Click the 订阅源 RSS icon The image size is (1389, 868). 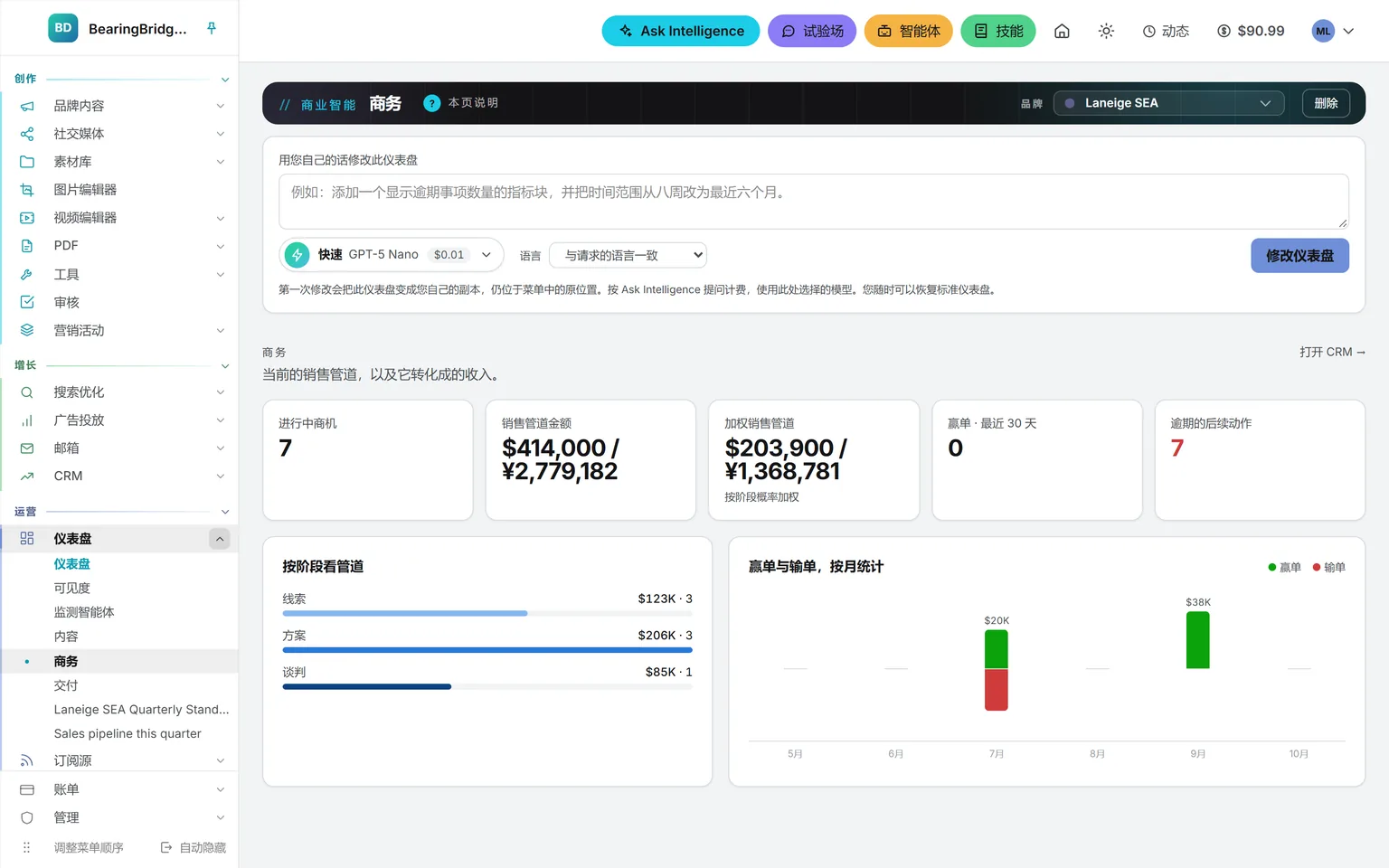[27, 760]
